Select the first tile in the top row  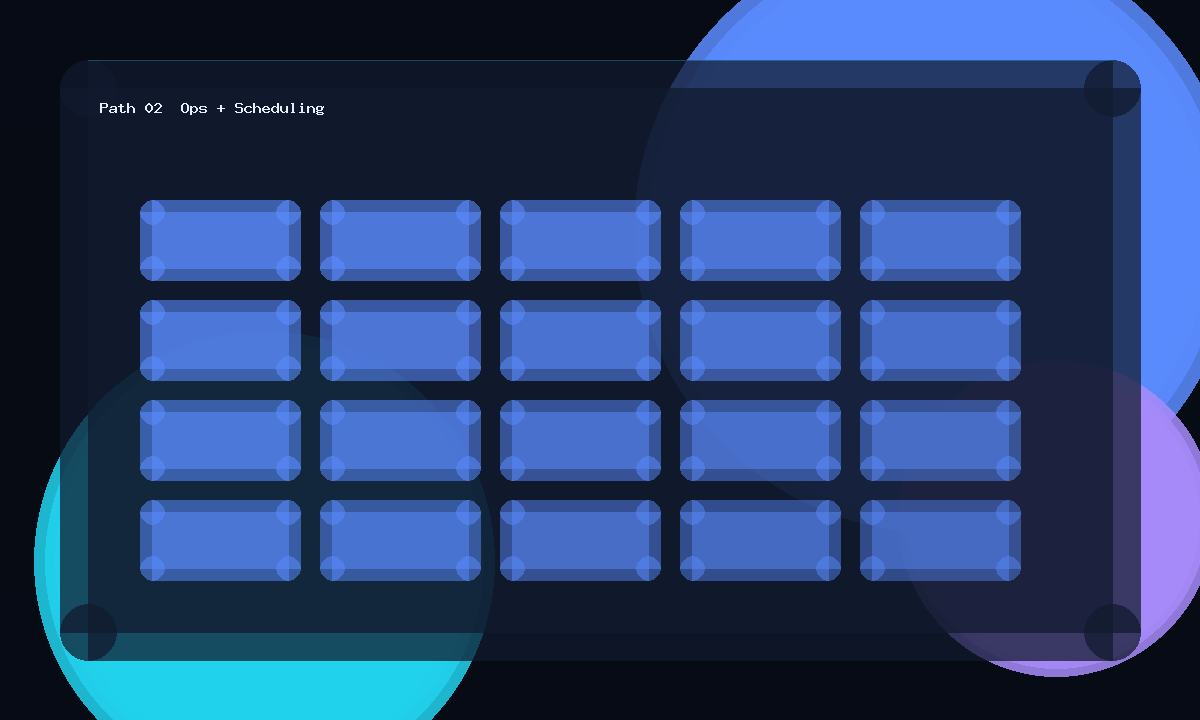tap(220, 240)
